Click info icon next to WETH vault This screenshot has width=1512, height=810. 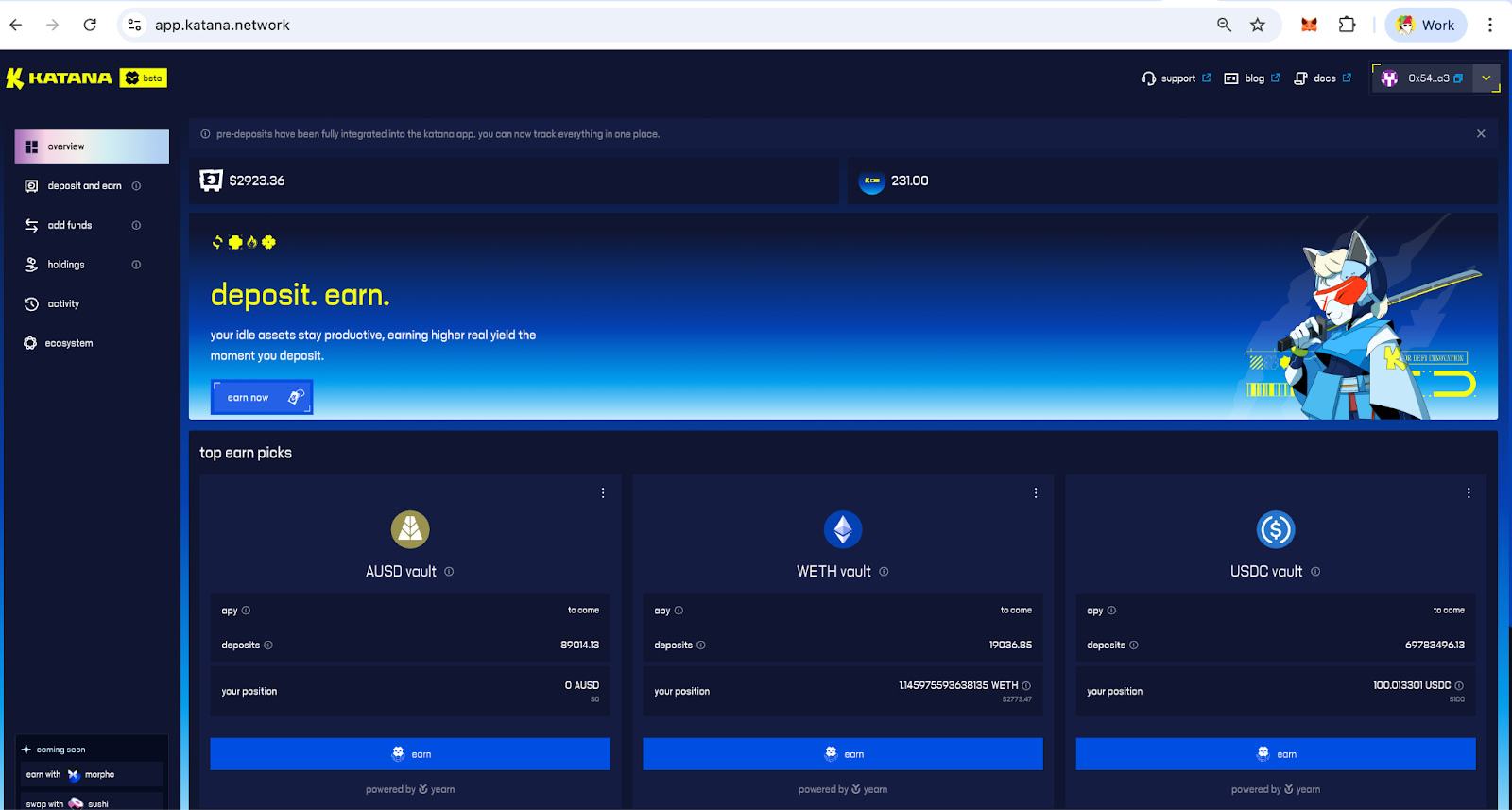(884, 572)
